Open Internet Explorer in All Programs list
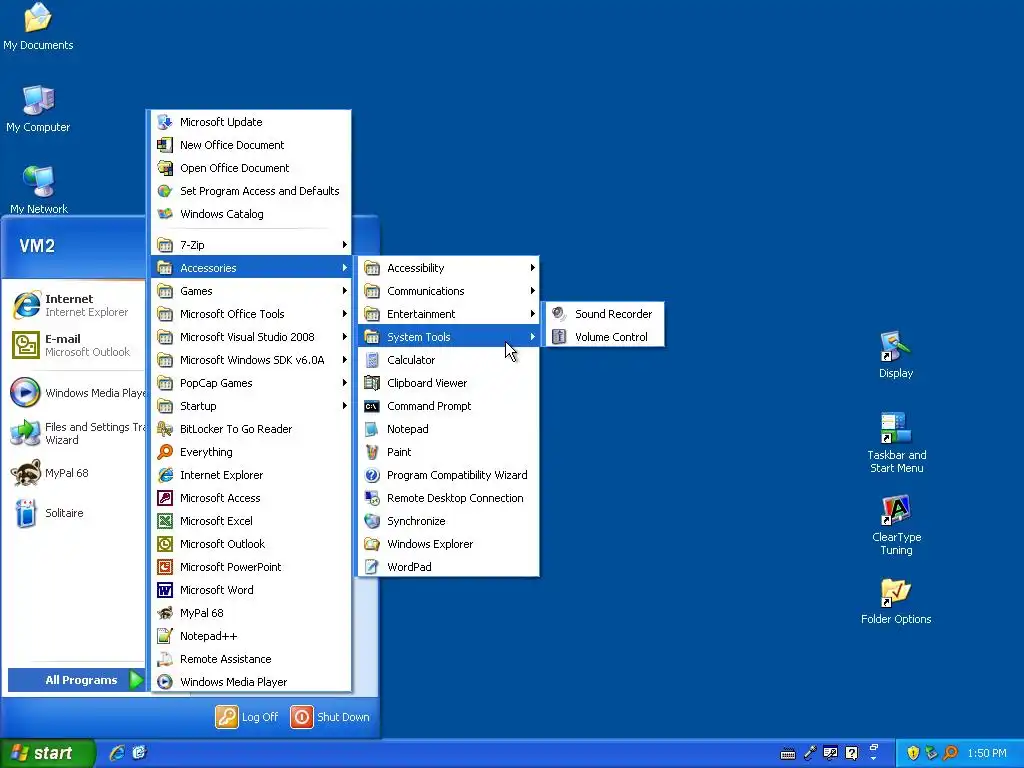 [251, 475]
